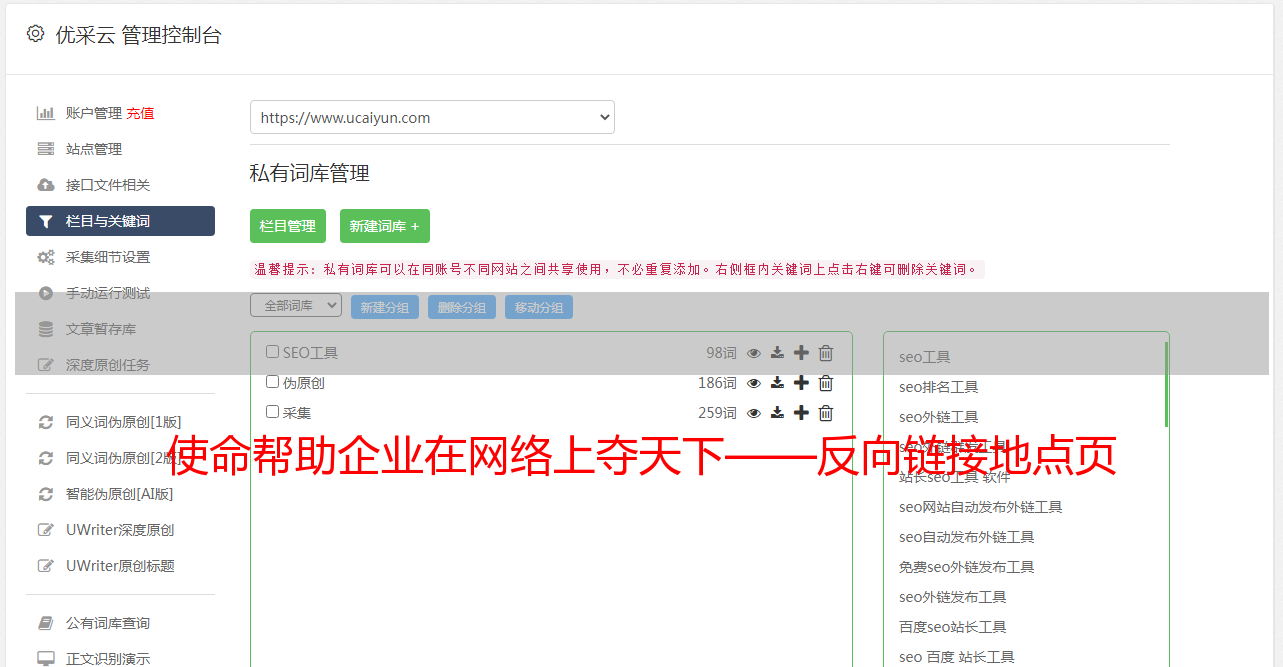Click the server icon for 站点管理
Image resolution: width=1283 pixels, height=667 pixels.
pos(46,149)
